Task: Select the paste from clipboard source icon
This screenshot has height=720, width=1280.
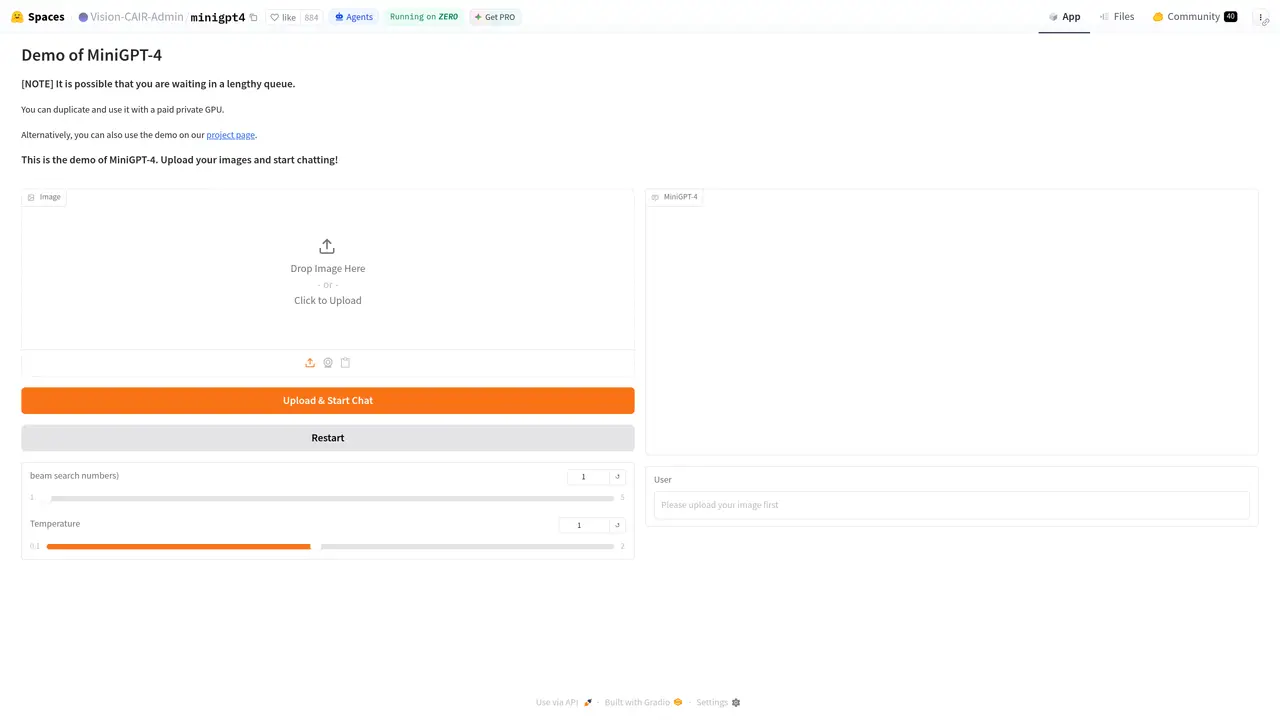Action: click(x=346, y=363)
